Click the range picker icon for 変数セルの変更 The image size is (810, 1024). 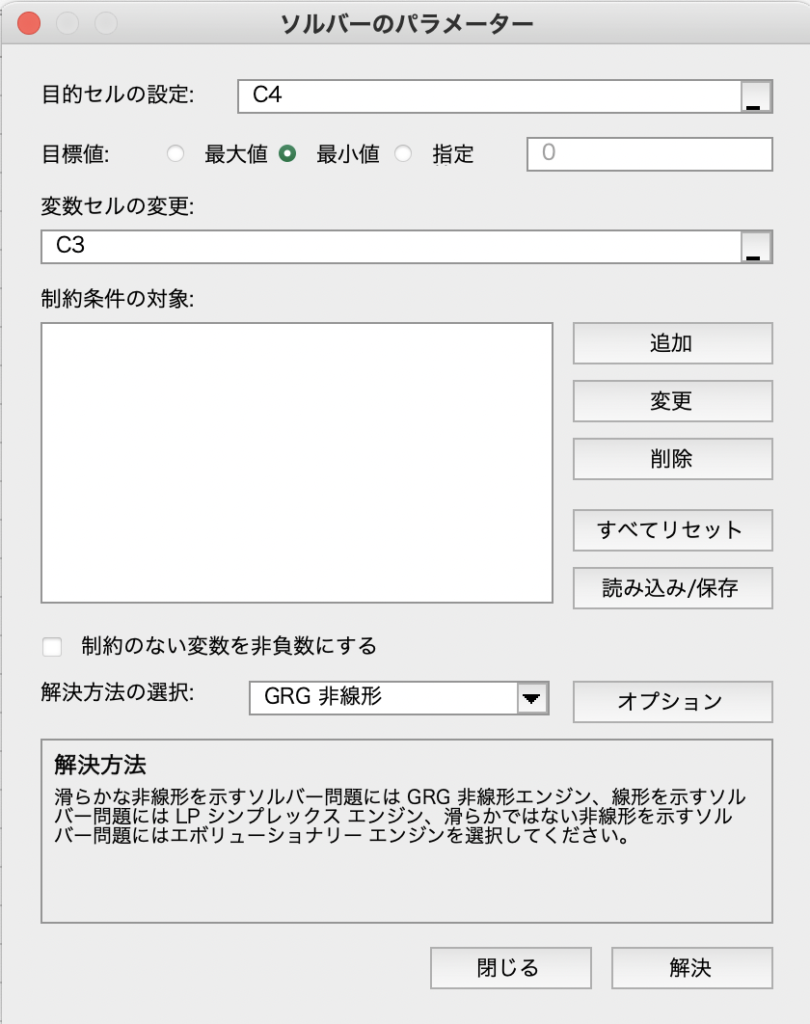[x=756, y=247]
